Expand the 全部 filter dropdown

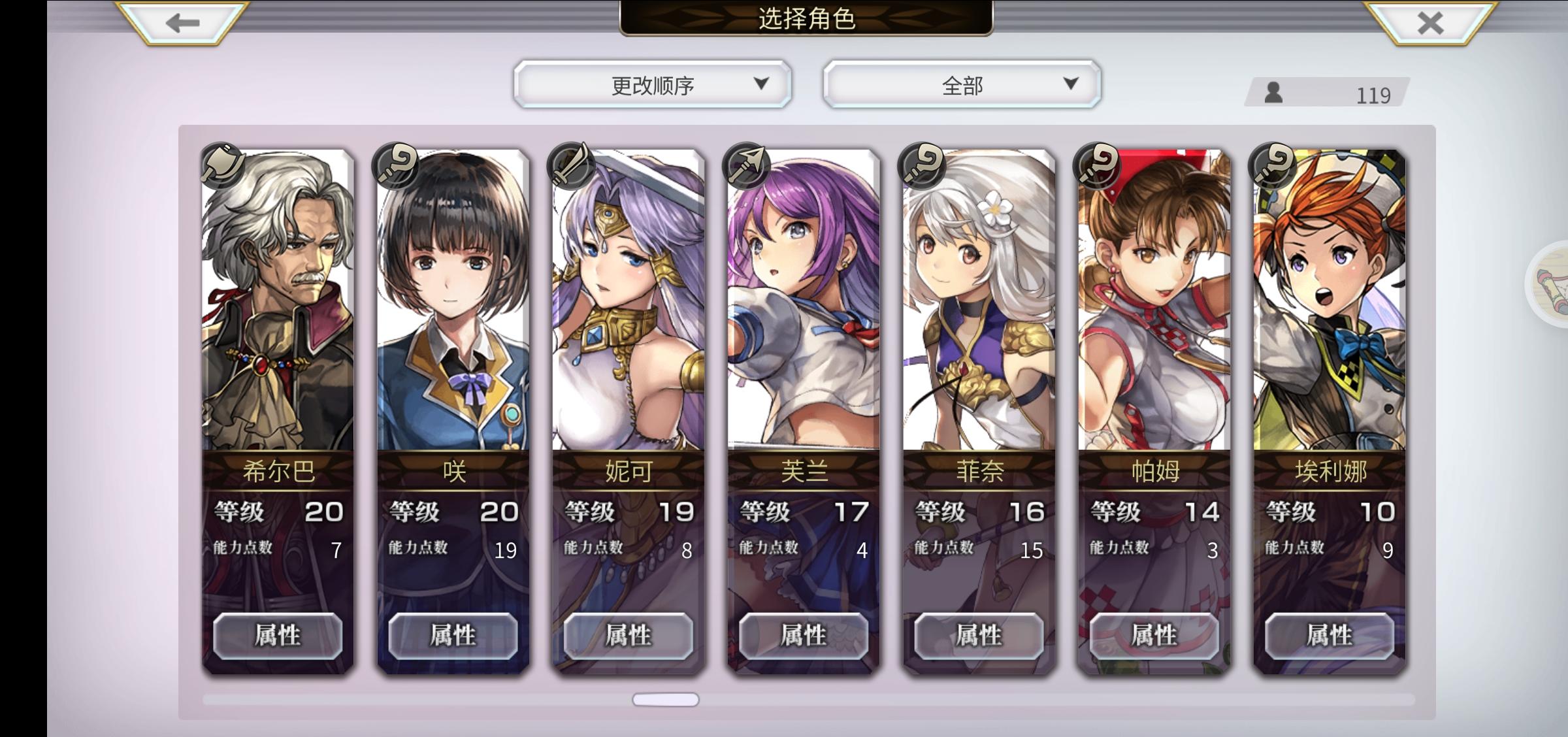click(962, 84)
